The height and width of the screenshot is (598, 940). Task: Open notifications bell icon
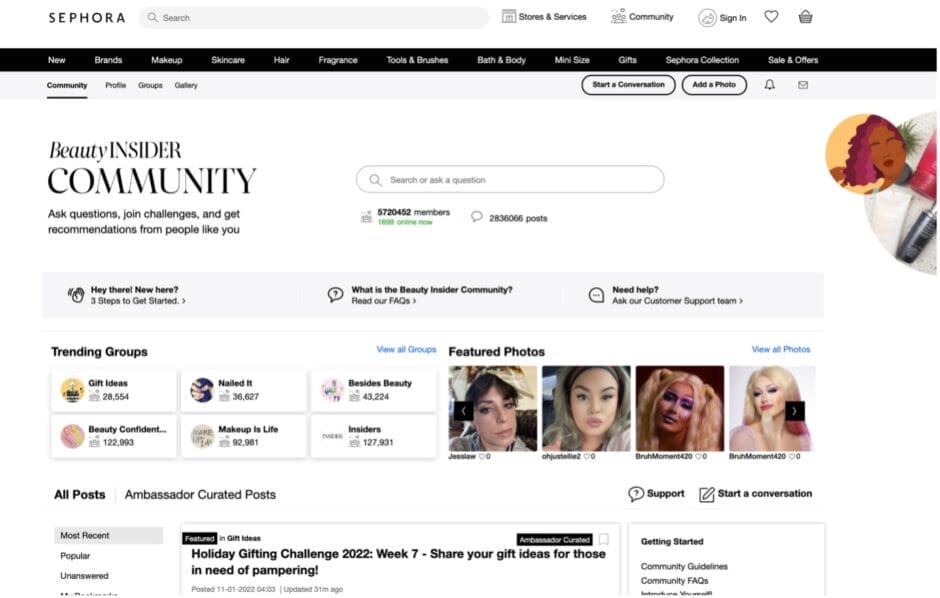(769, 85)
